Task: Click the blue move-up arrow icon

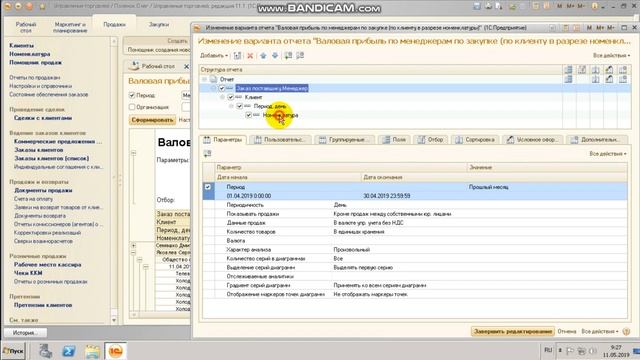Action: click(263, 56)
